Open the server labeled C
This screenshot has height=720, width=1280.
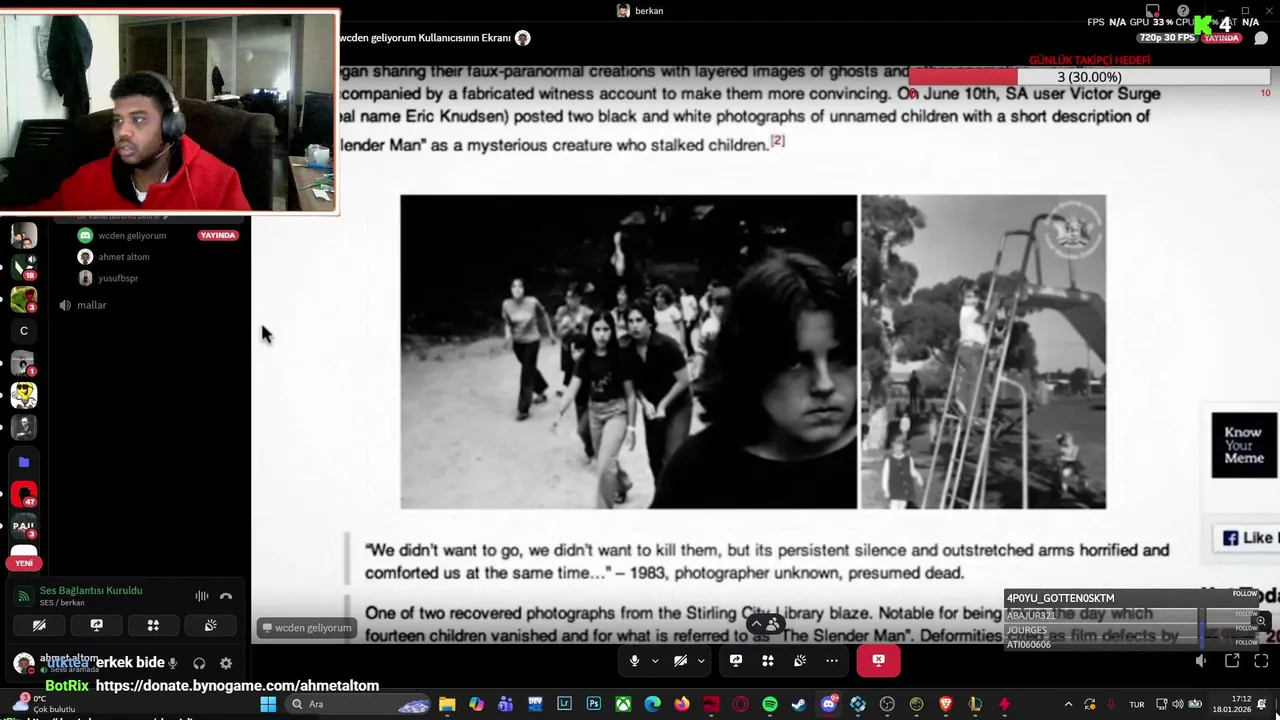pyautogui.click(x=23, y=331)
